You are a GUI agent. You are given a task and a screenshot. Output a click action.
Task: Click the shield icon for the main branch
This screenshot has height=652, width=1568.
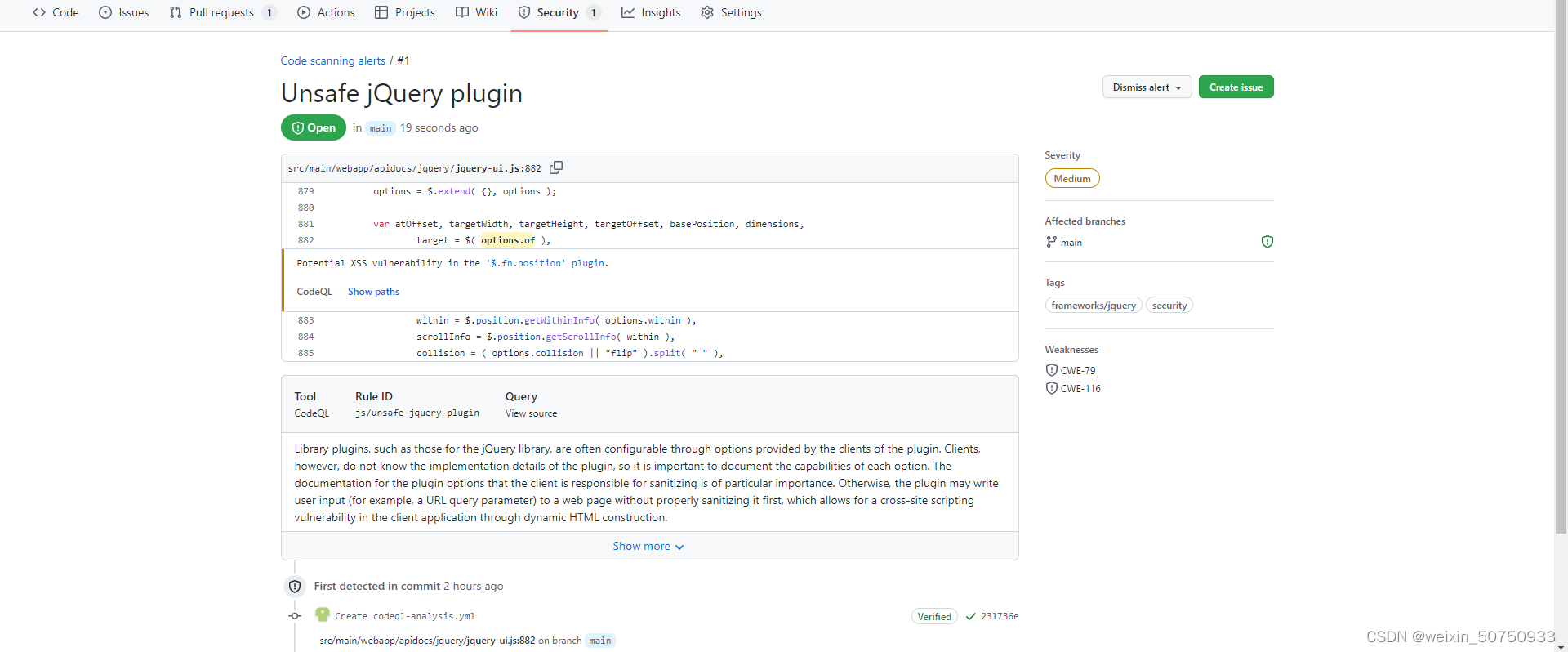[1267, 242]
